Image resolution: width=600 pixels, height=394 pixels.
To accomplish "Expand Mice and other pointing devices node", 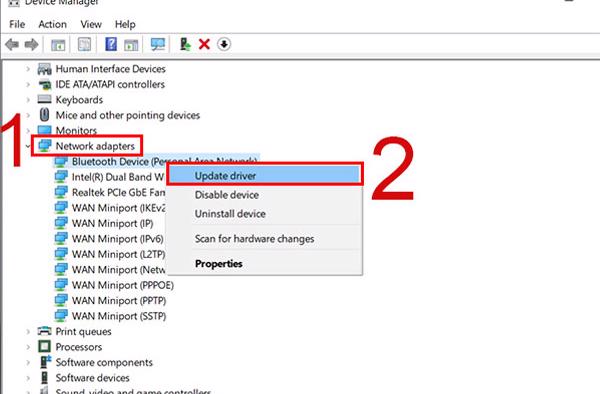I will tap(28, 115).
